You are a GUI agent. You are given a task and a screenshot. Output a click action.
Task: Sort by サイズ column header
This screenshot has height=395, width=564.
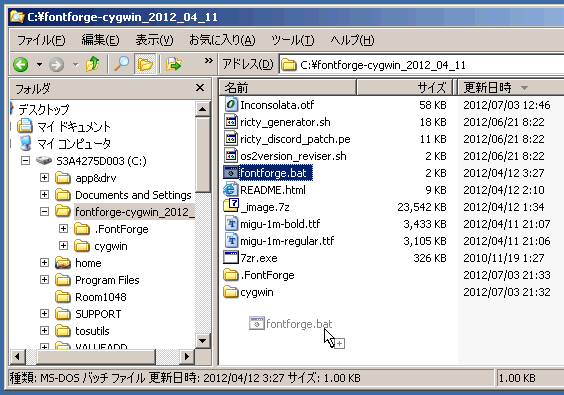(x=405, y=87)
